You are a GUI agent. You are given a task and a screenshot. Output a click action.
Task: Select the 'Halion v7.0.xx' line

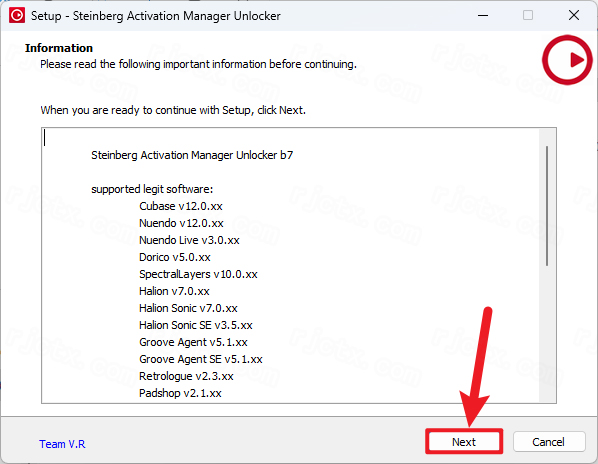(174, 291)
